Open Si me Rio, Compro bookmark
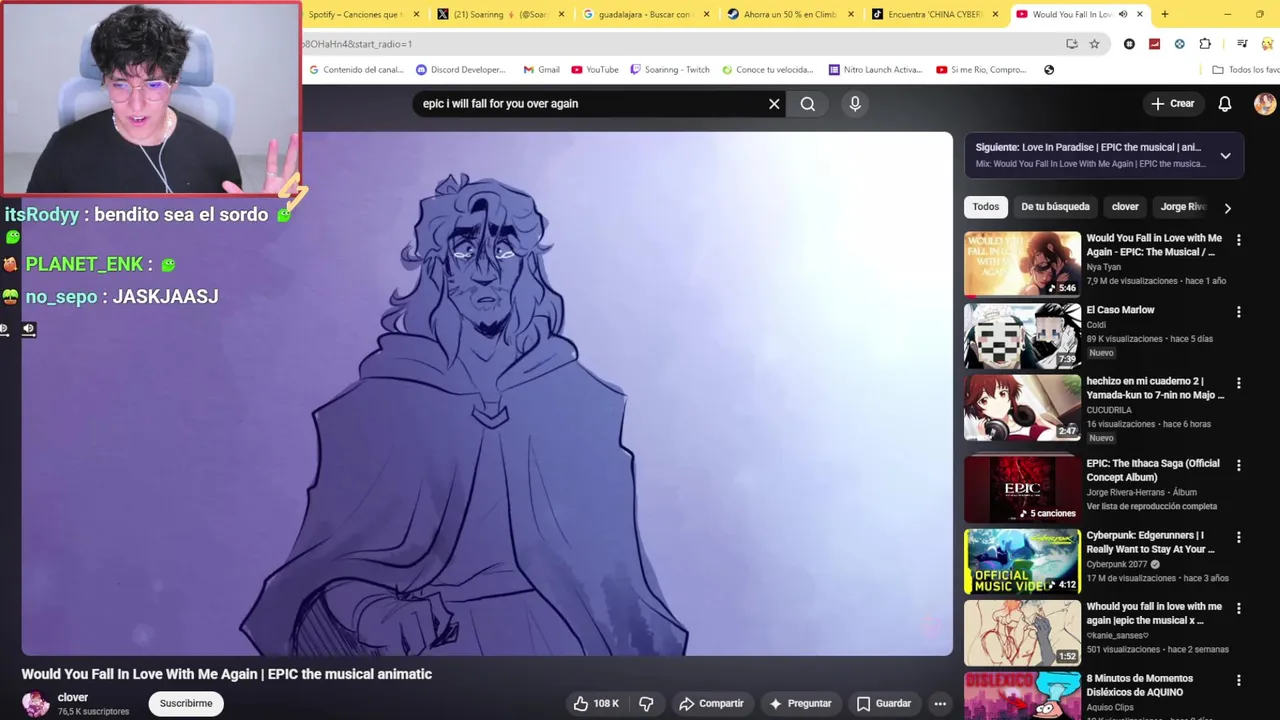 (x=981, y=70)
